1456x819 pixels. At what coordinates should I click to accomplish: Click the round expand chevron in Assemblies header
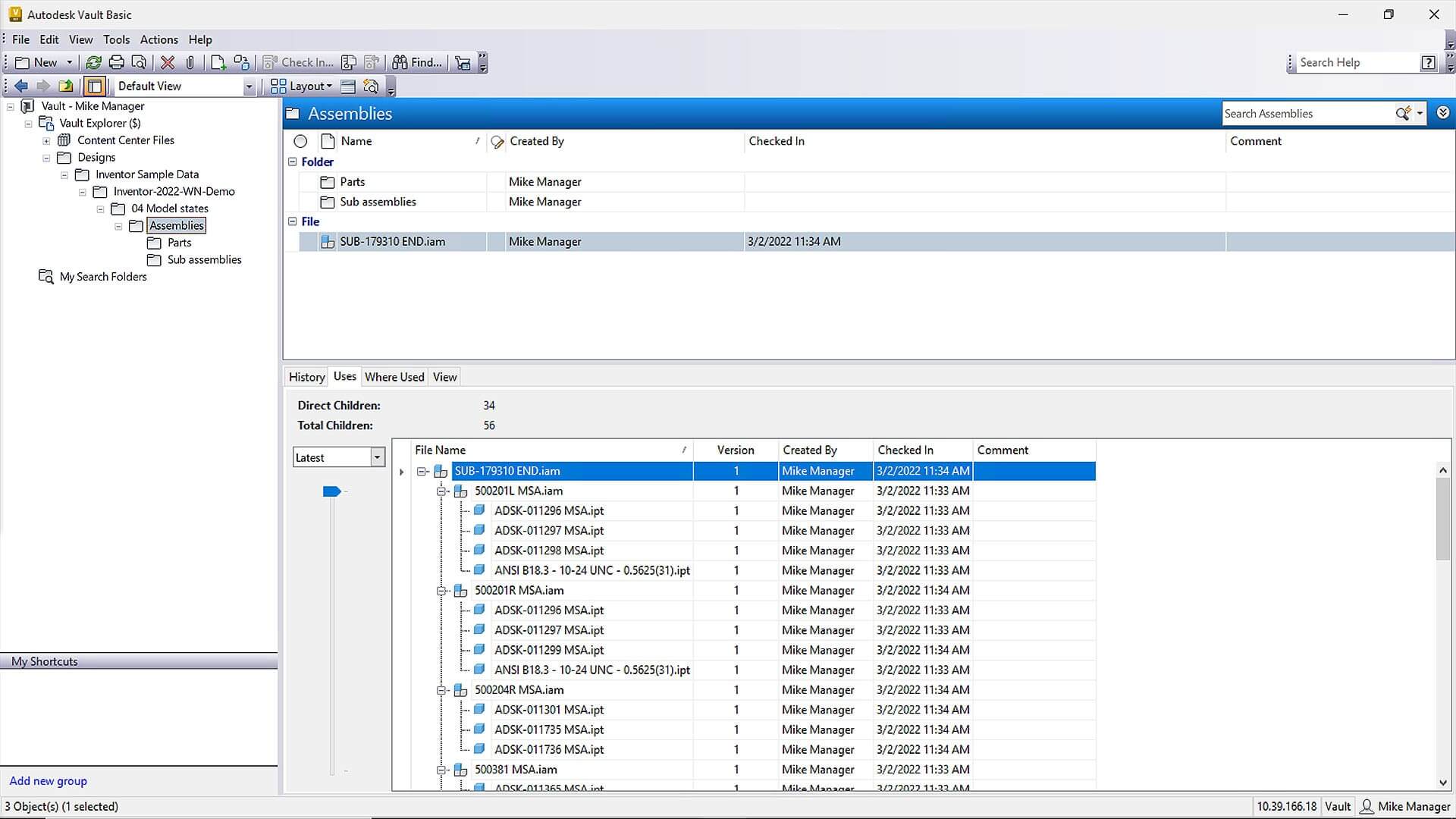coord(1443,113)
